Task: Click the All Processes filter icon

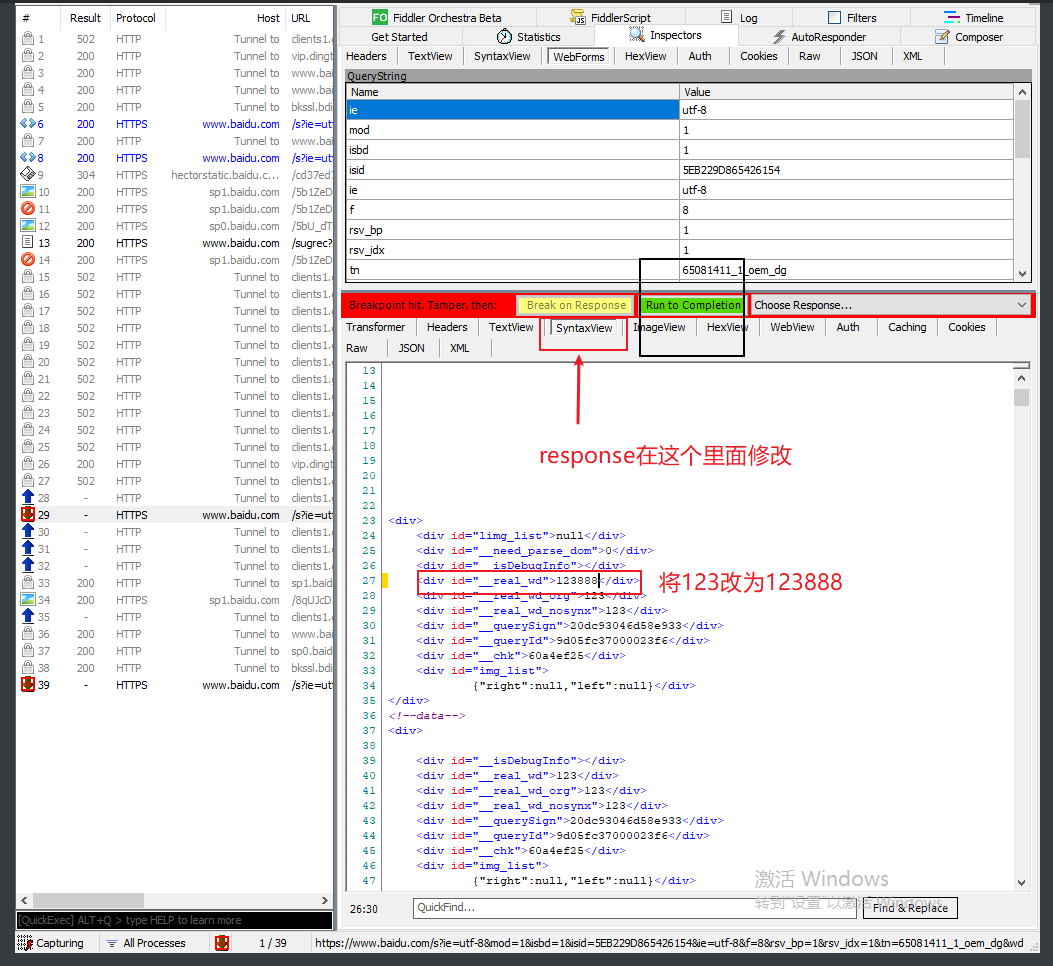Action: point(111,943)
